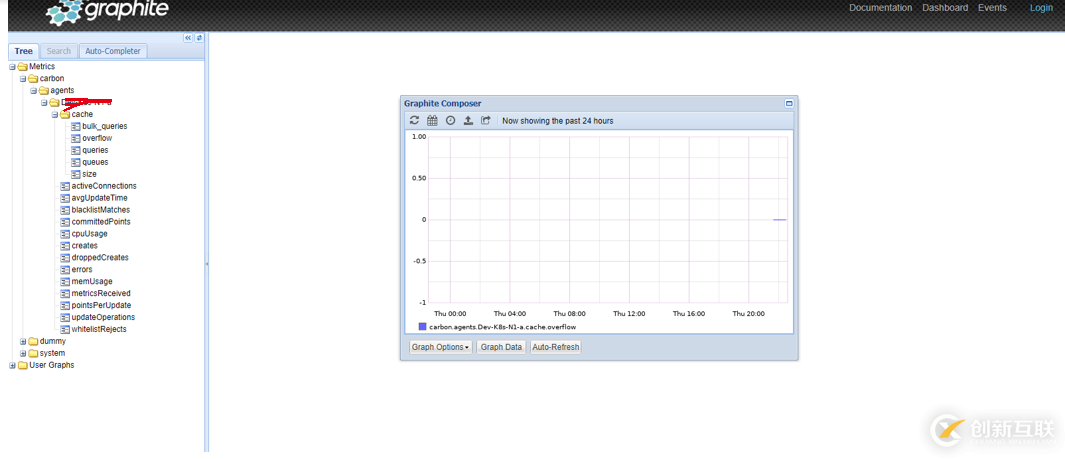Open the Events link in header
Screen dimensions: 1065x459
pos(992,8)
